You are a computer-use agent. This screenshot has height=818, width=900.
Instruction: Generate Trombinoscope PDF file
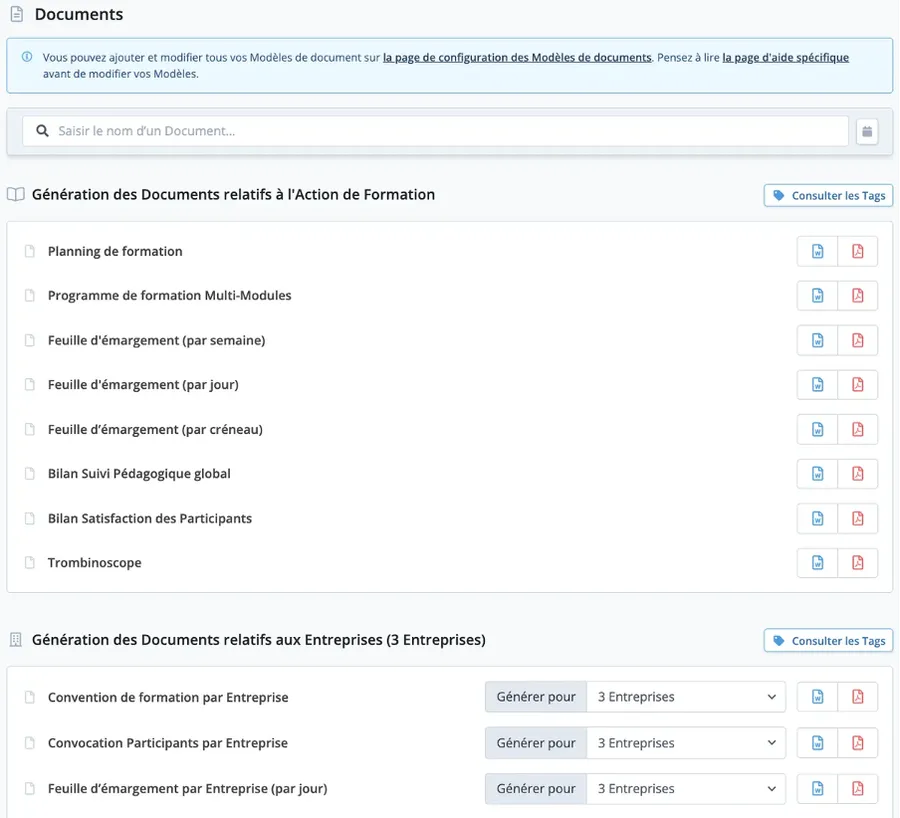pos(857,563)
